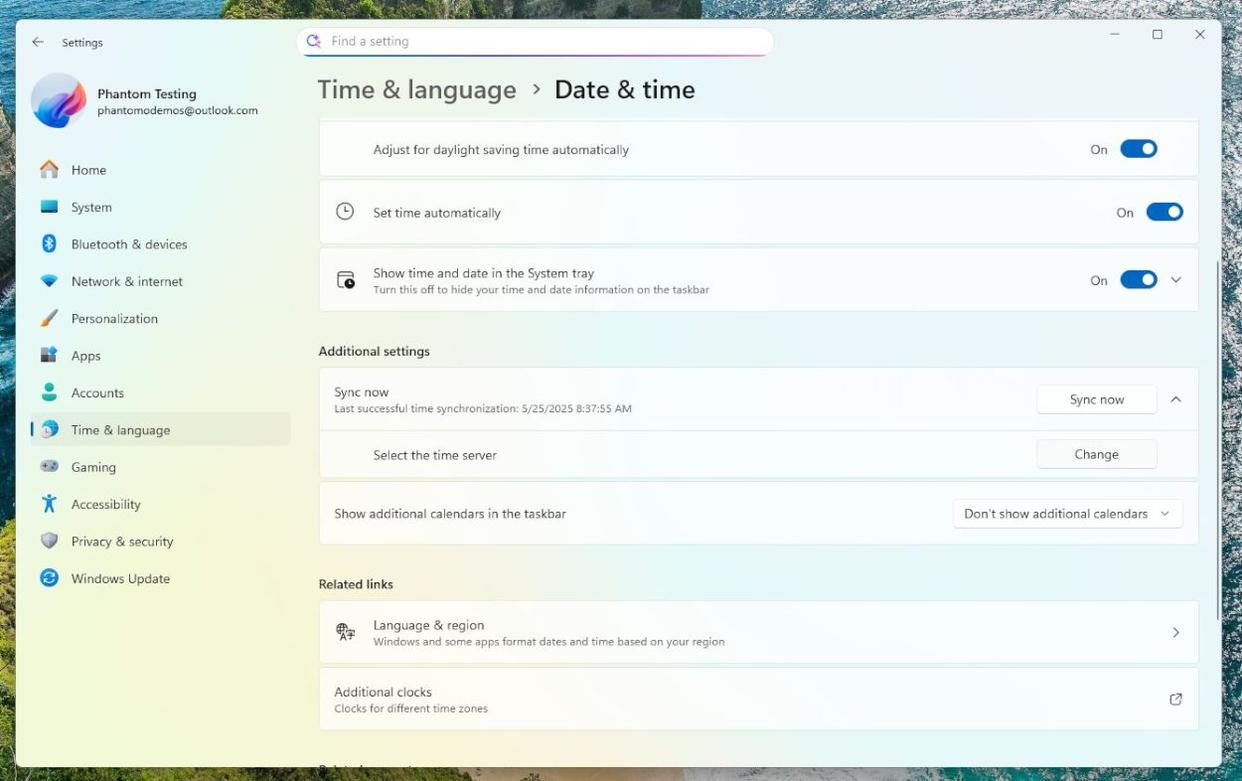Go to Accounts in the sidebar
The height and width of the screenshot is (781, 1242).
[97, 393]
